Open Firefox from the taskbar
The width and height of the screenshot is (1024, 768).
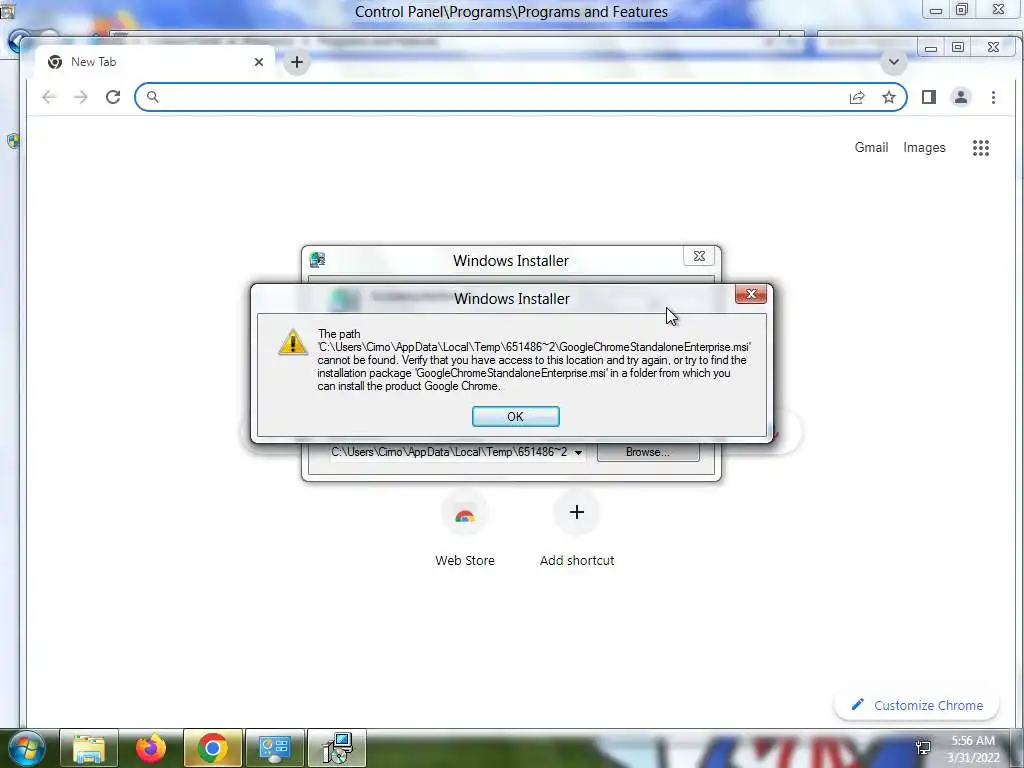151,748
